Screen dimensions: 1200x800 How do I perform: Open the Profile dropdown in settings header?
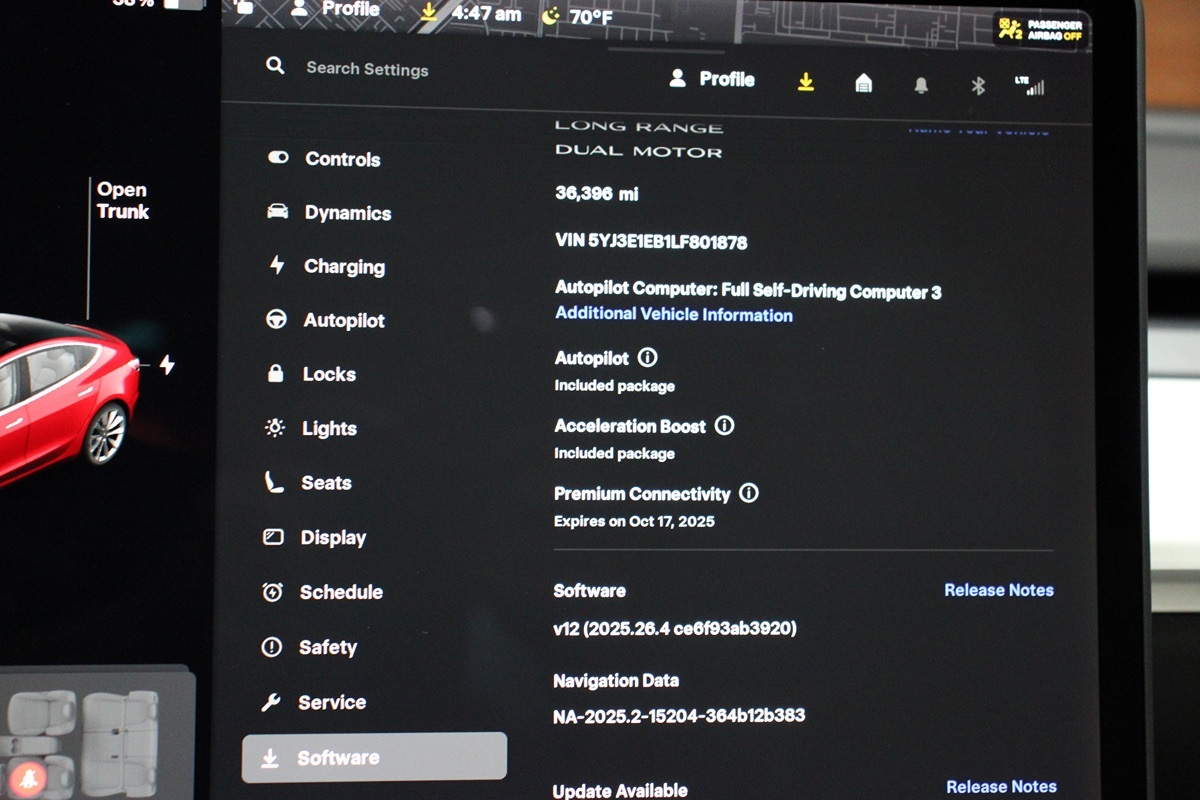coord(712,80)
